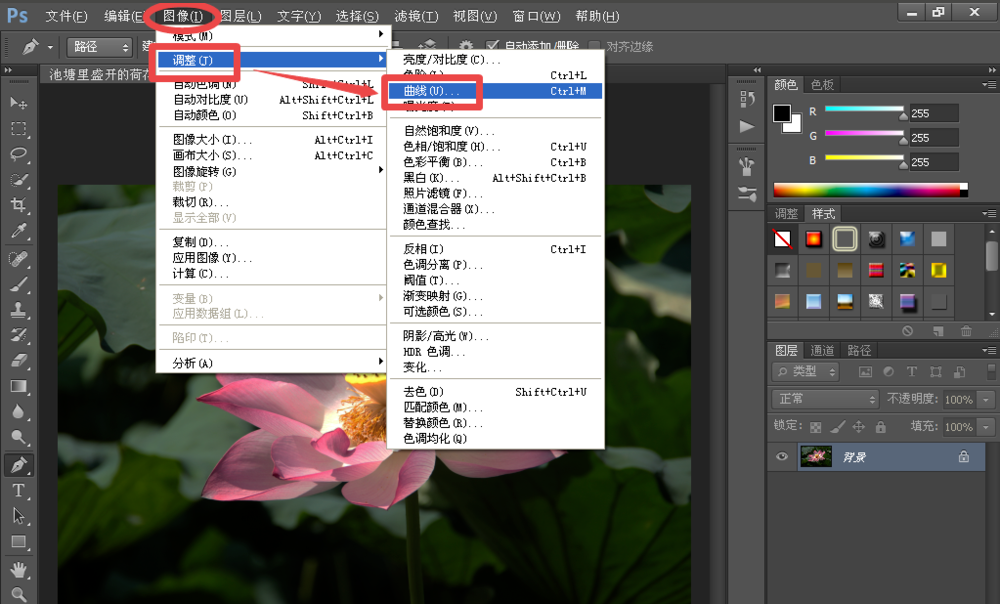Select the Crop tool
This screenshot has width=1000, height=604.
(18, 205)
